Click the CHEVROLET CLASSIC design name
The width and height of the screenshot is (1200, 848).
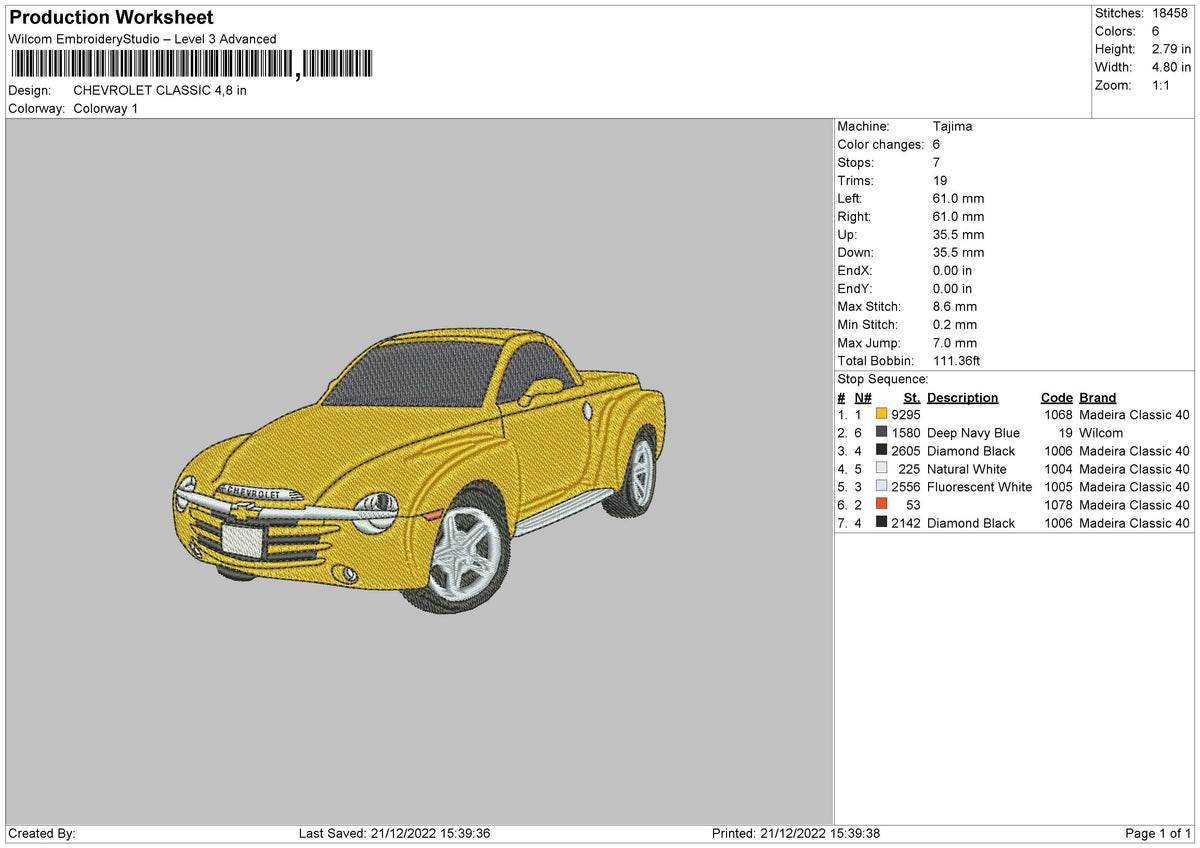point(160,90)
